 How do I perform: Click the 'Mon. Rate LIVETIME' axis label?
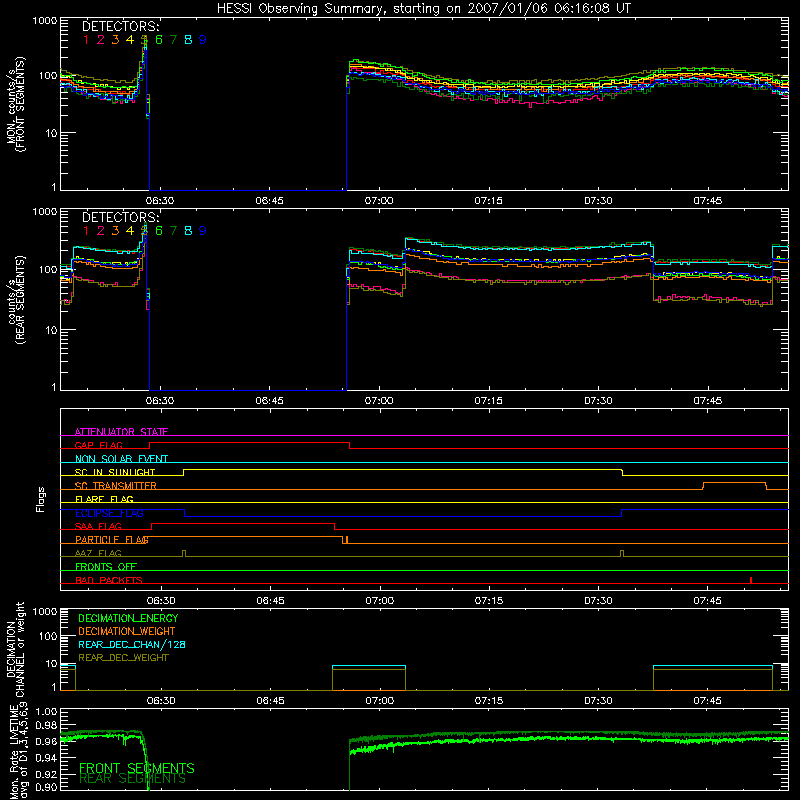(14, 750)
